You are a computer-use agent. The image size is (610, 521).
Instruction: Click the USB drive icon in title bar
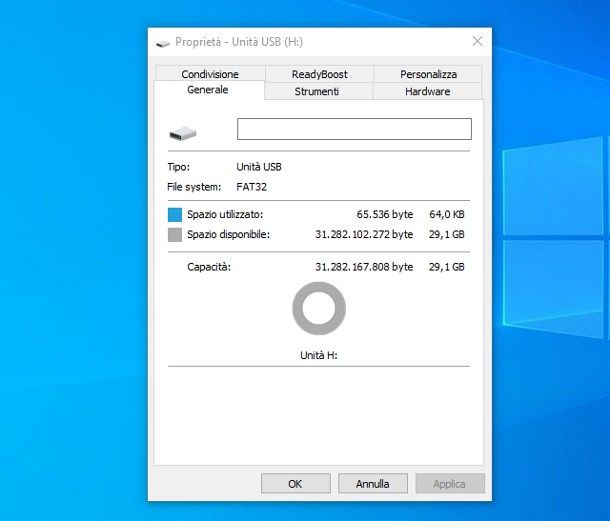pos(163,43)
